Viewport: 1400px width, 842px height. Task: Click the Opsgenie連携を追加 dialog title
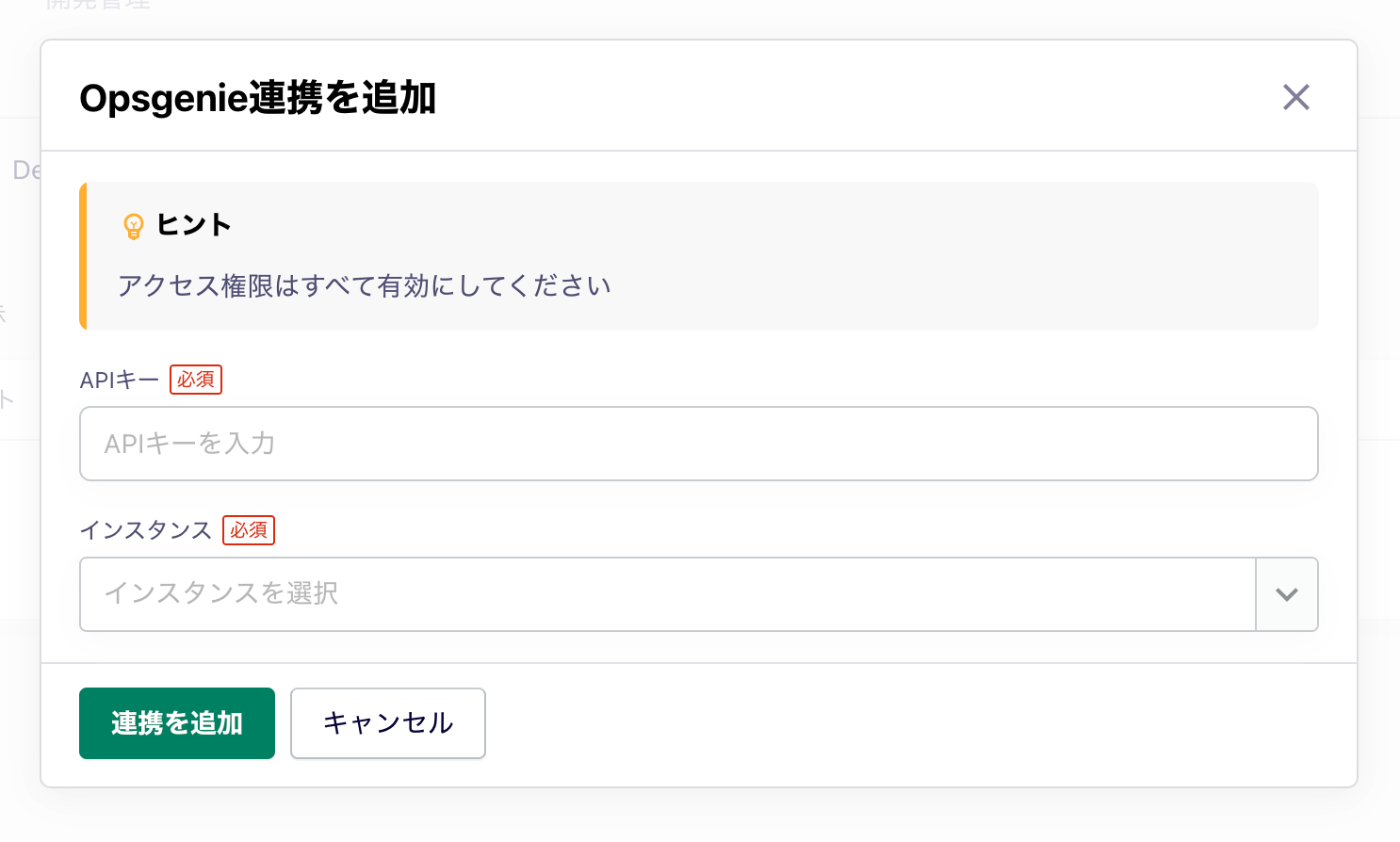[258, 98]
